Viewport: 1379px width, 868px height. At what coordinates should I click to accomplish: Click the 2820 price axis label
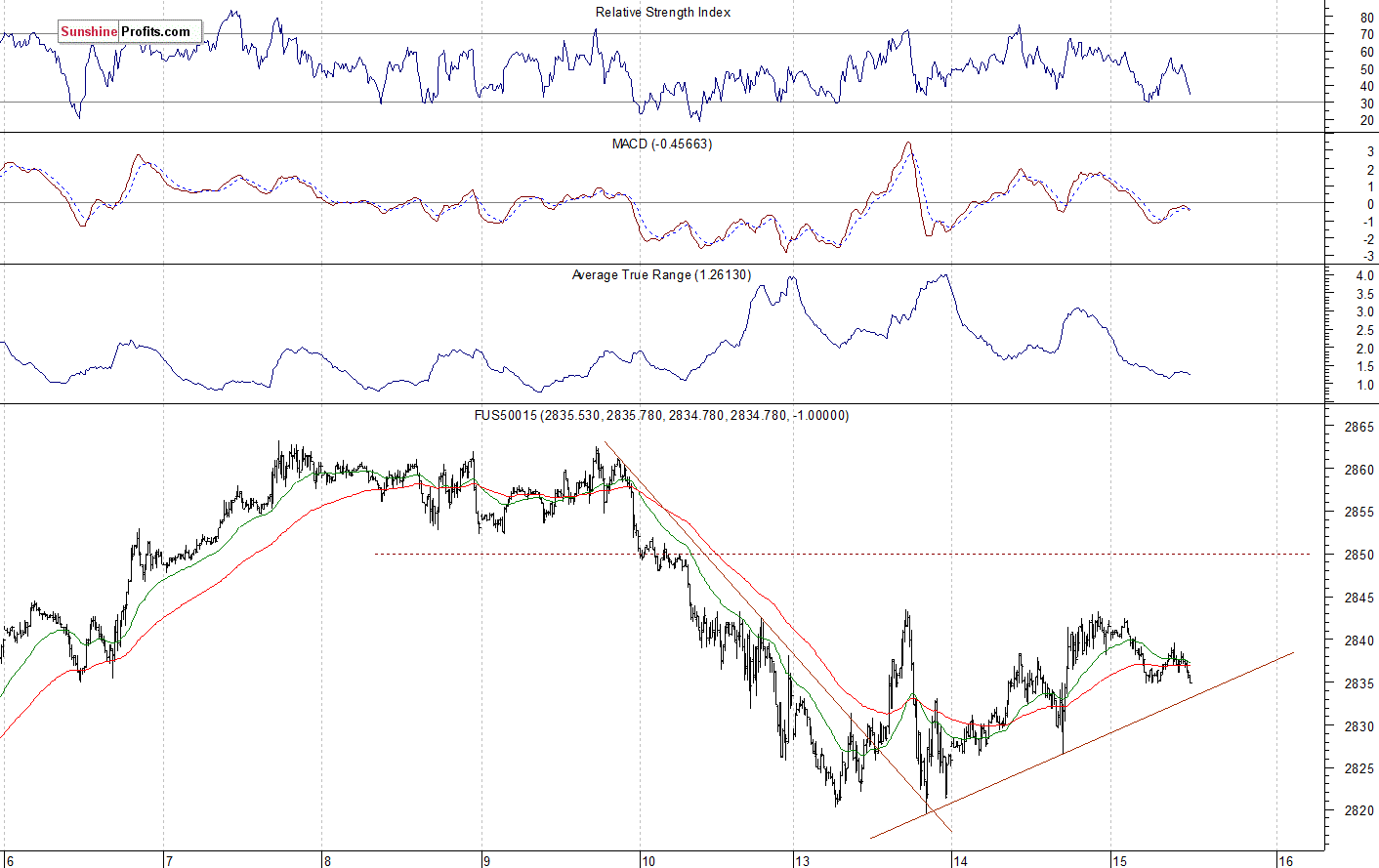point(1358,811)
